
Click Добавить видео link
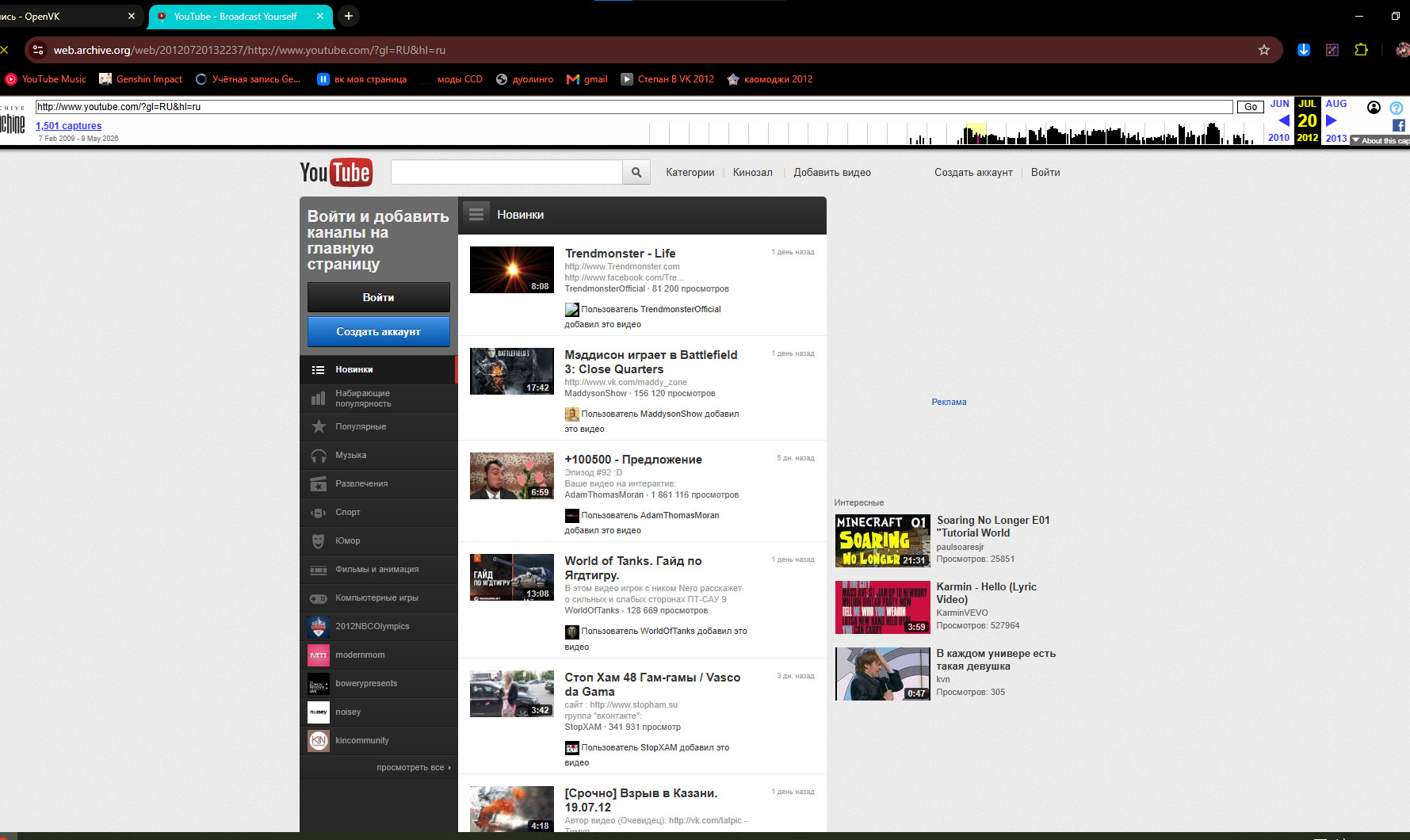832,173
